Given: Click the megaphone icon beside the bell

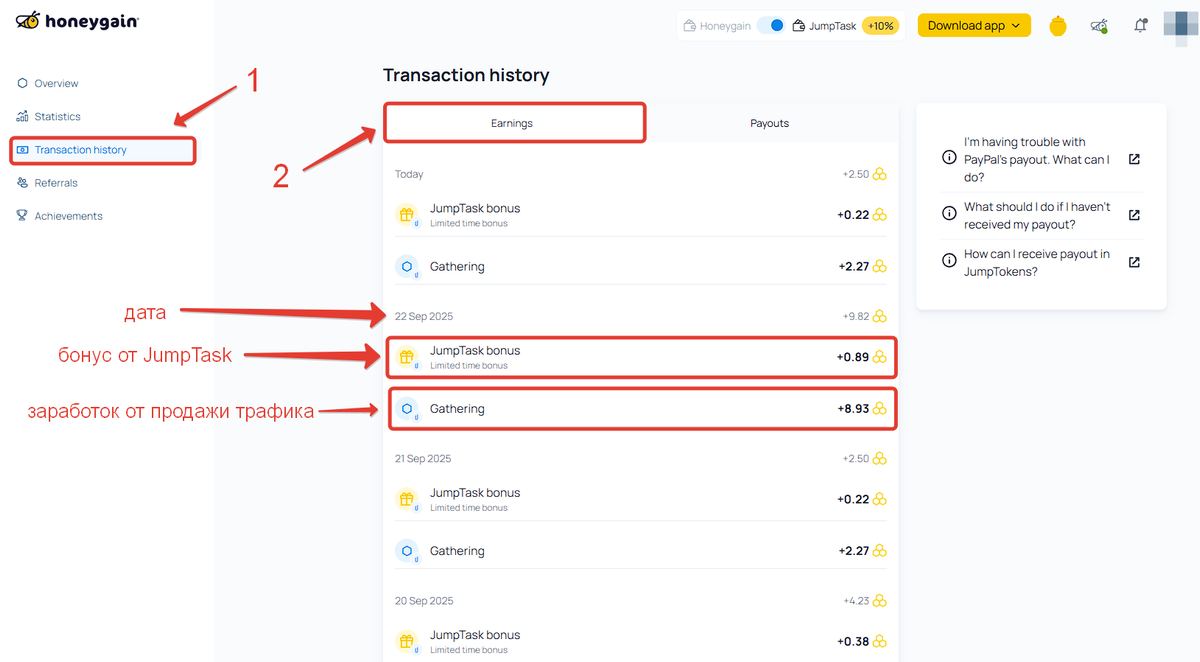Looking at the screenshot, I should pyautogui.click(x=1099, y=26).
